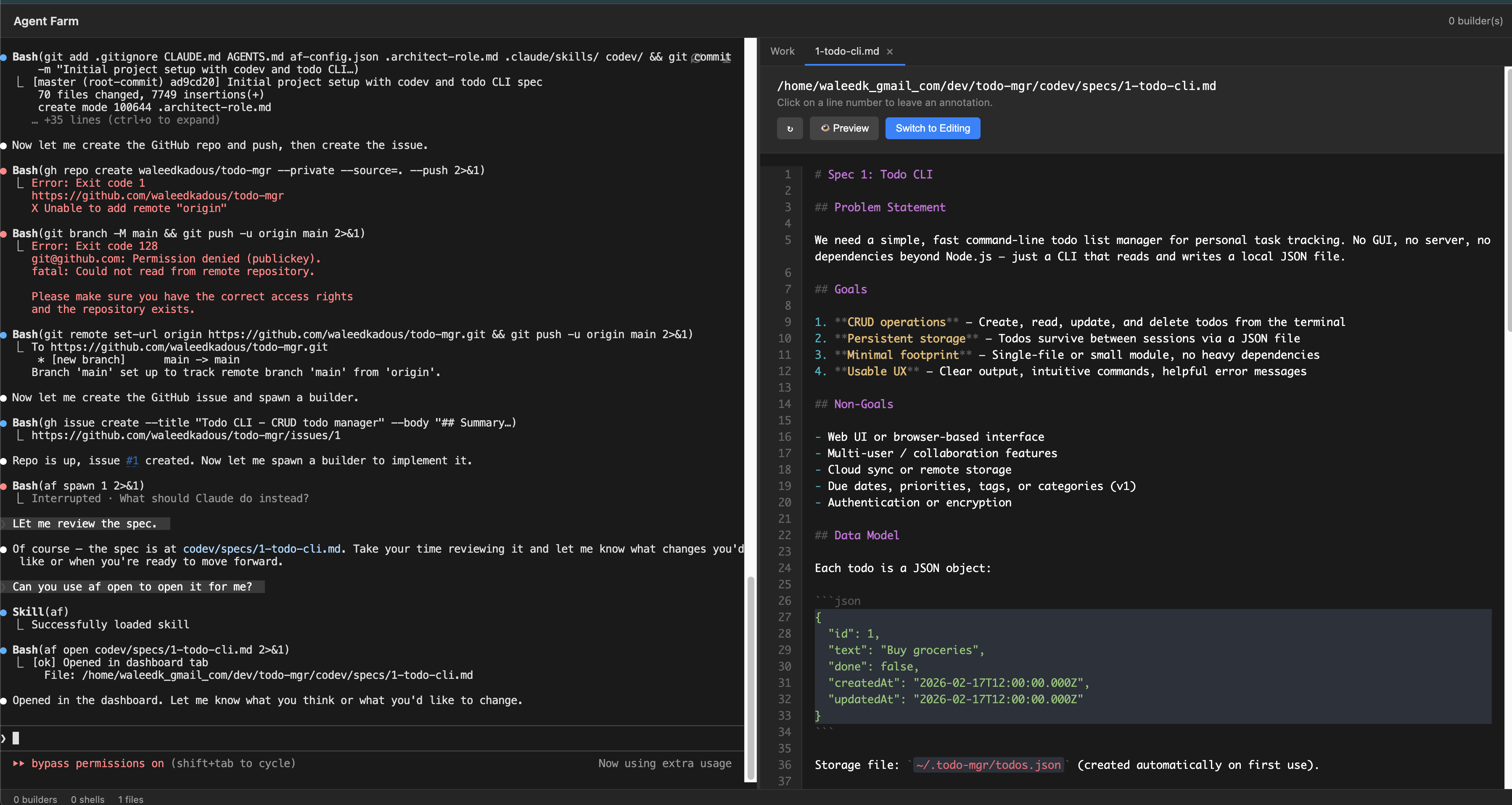Switch to Editing mode
The image size is (1512, 805).
(x=932, y=128)
